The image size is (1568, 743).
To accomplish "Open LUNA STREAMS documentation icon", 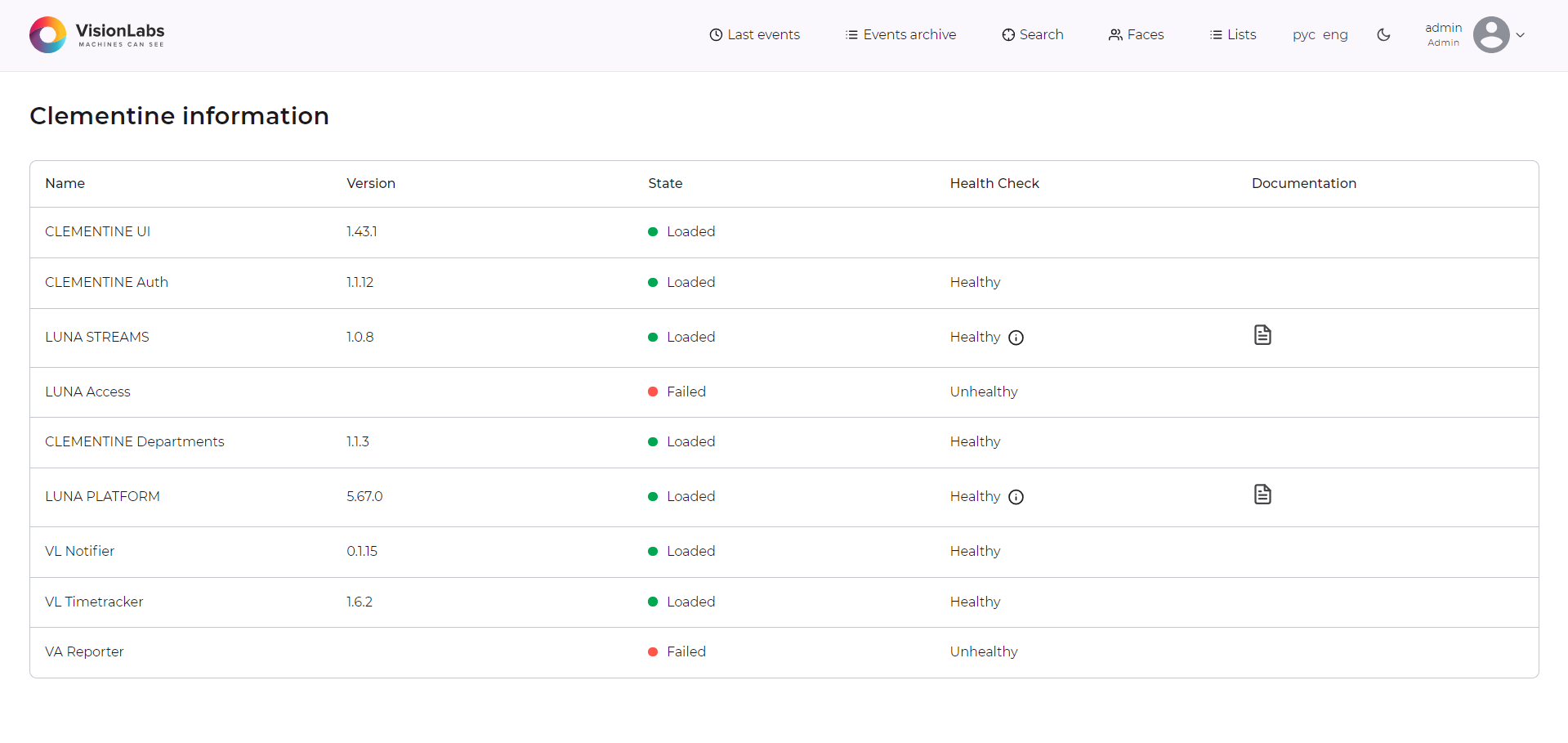I will 1262,335.
